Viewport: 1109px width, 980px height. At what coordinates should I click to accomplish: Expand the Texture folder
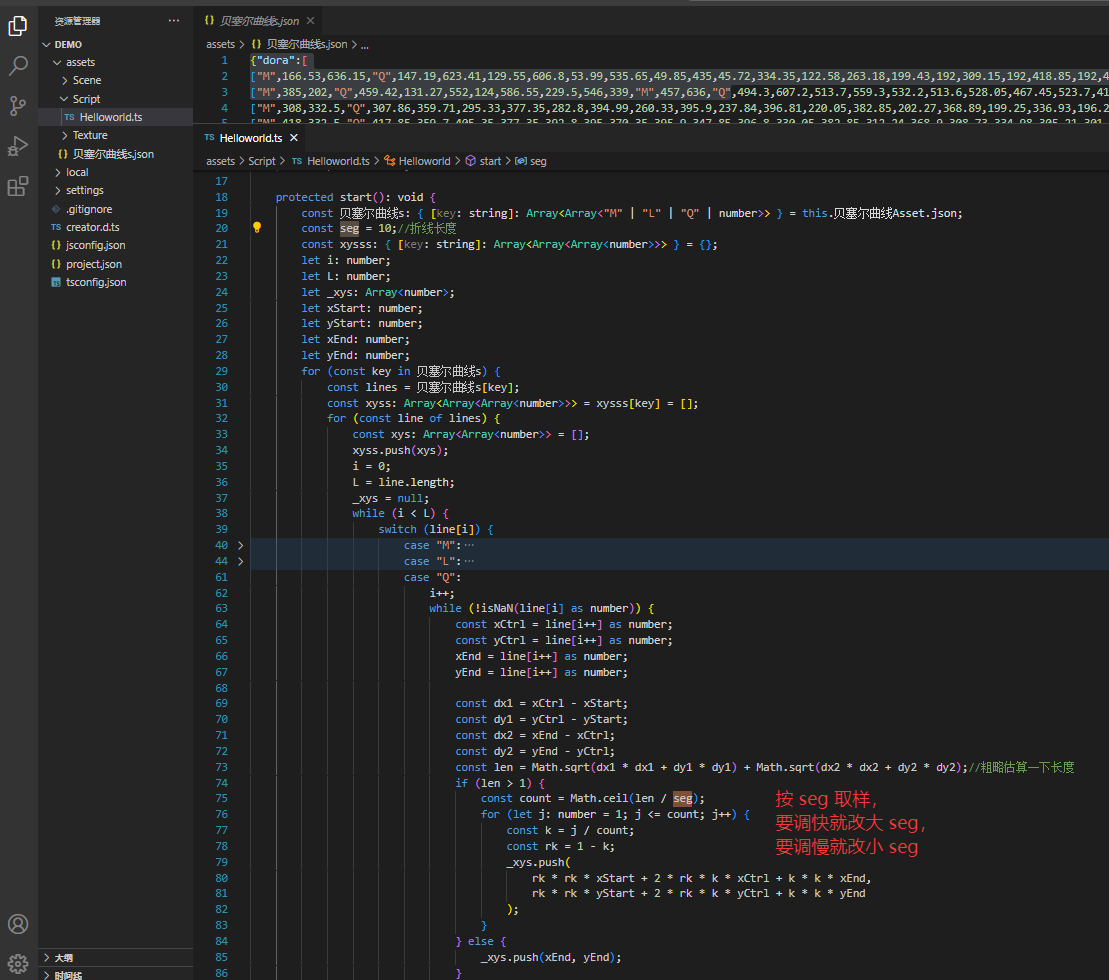coord(89,135)
